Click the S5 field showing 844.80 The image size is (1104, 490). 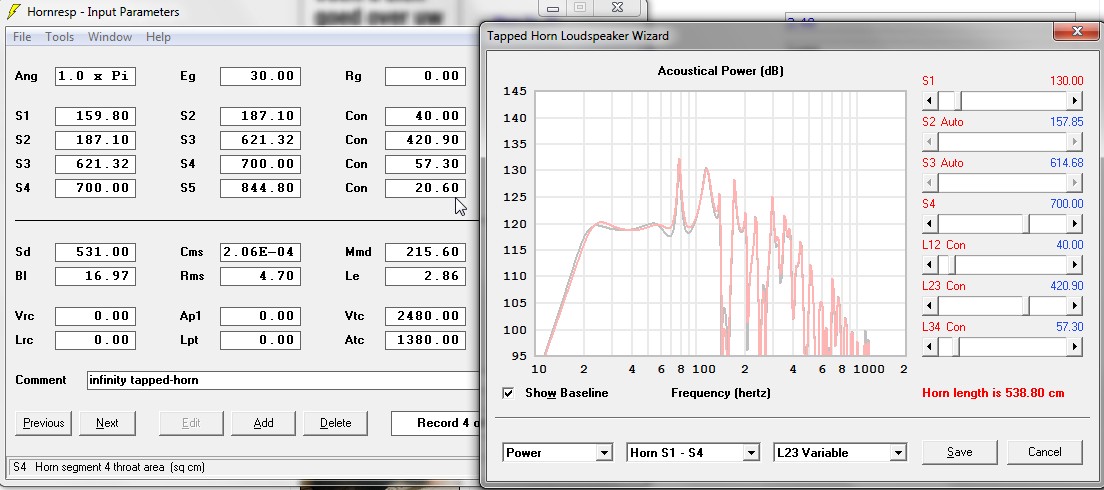260,188
